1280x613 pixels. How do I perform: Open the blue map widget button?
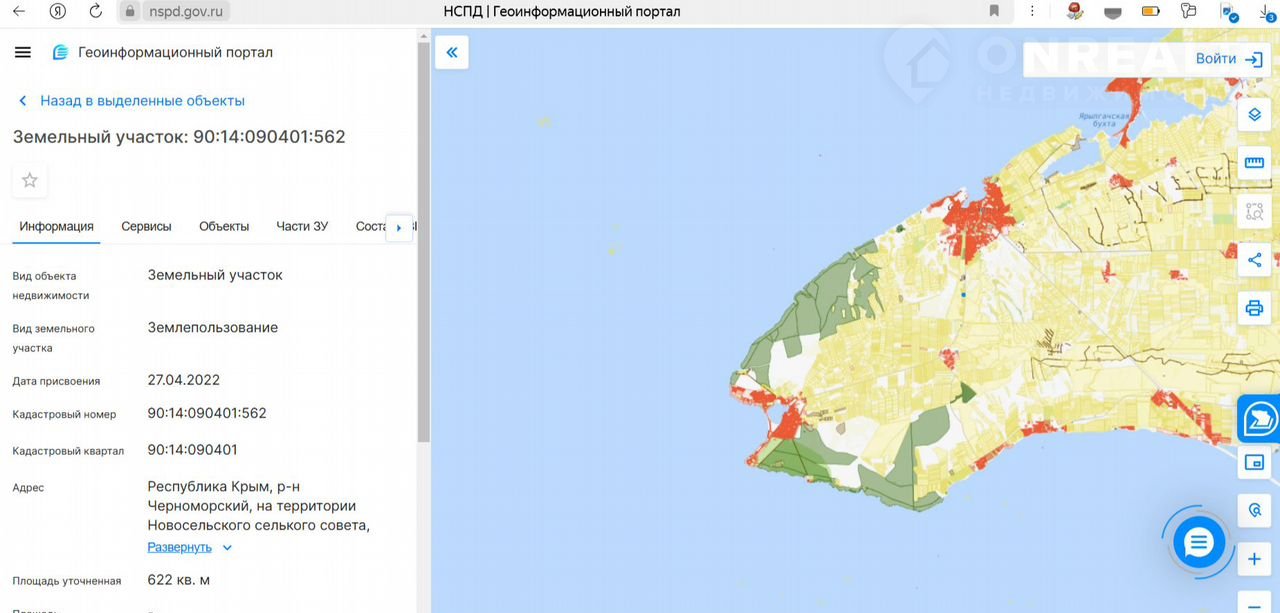1259,419
